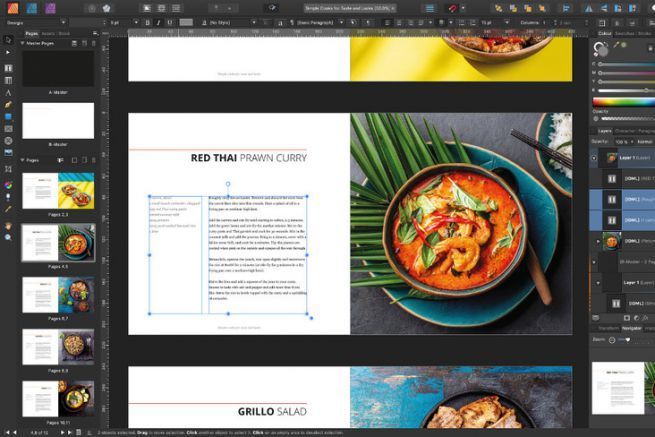Image resolution: width=655 pixels, height=437 pixels.
Task: Click the text colour swatch
Action: 186,23
